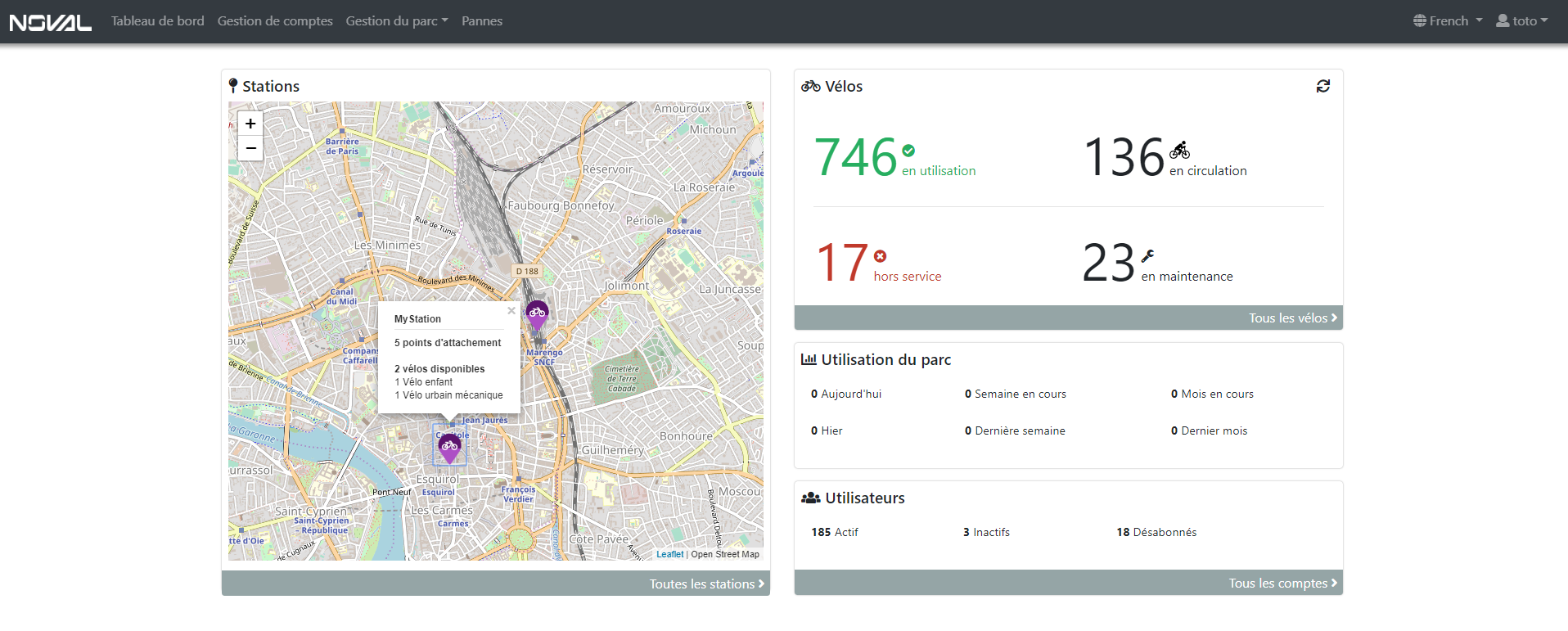1568x631 pixels.
Task: Click the red cross icon beside 17
Action: click(x=880, y=256)
